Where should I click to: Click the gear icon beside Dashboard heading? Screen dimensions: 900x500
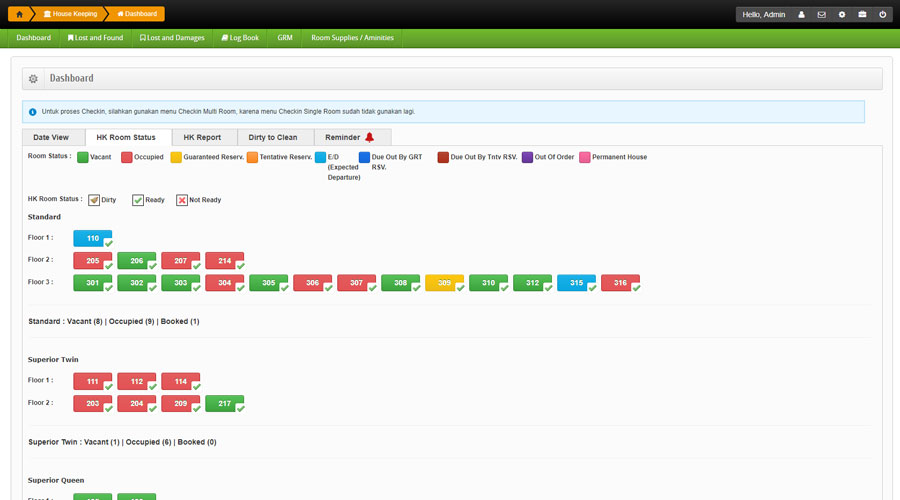pos(33,79)
